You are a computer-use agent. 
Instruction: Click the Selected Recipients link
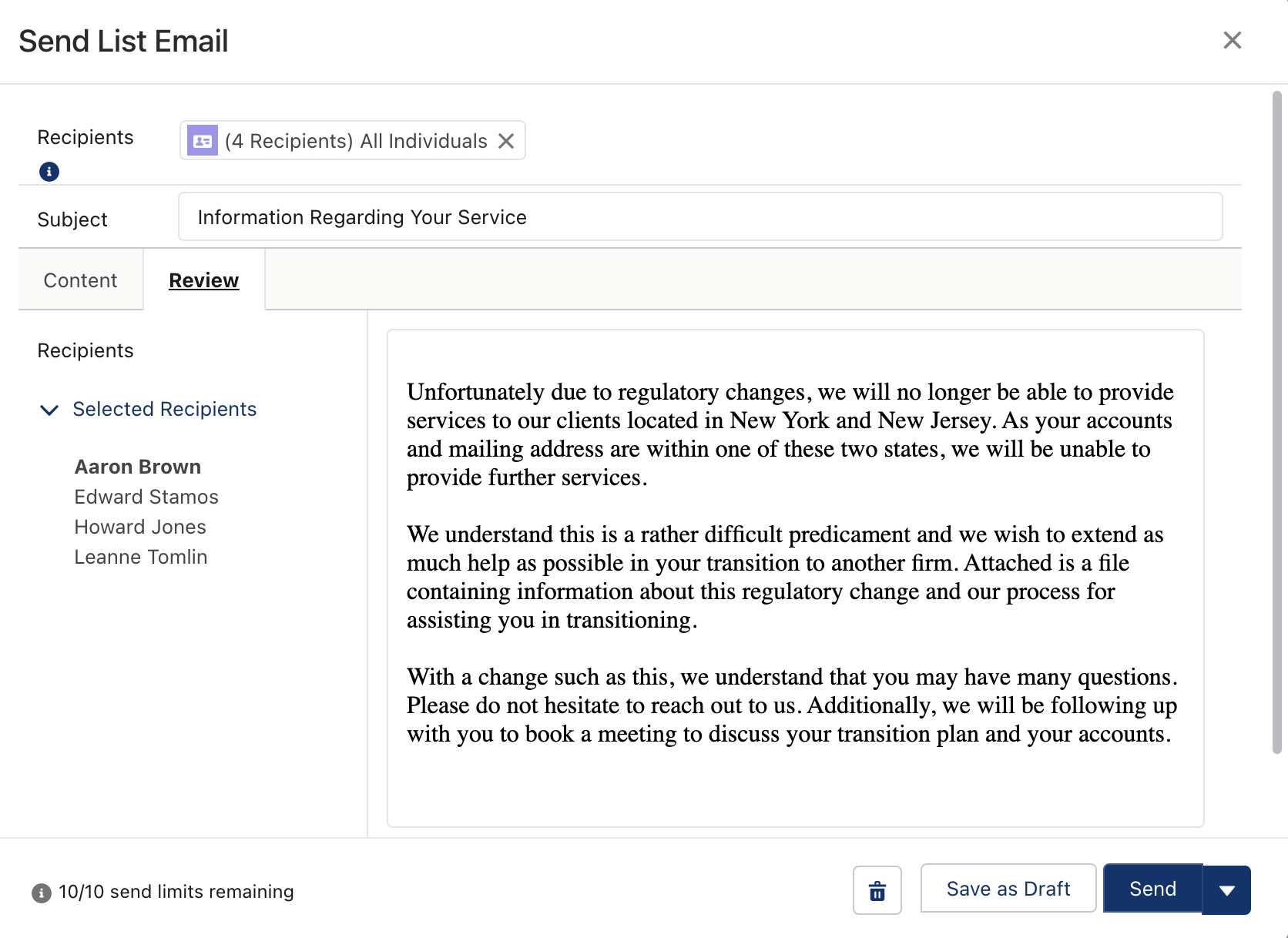point(165,409)
